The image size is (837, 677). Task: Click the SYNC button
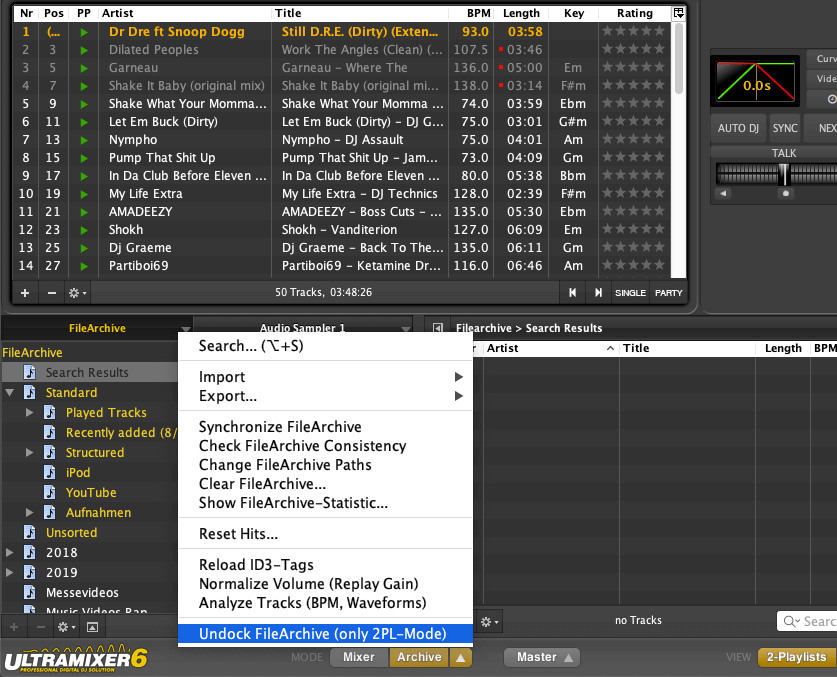coord(785,128)
